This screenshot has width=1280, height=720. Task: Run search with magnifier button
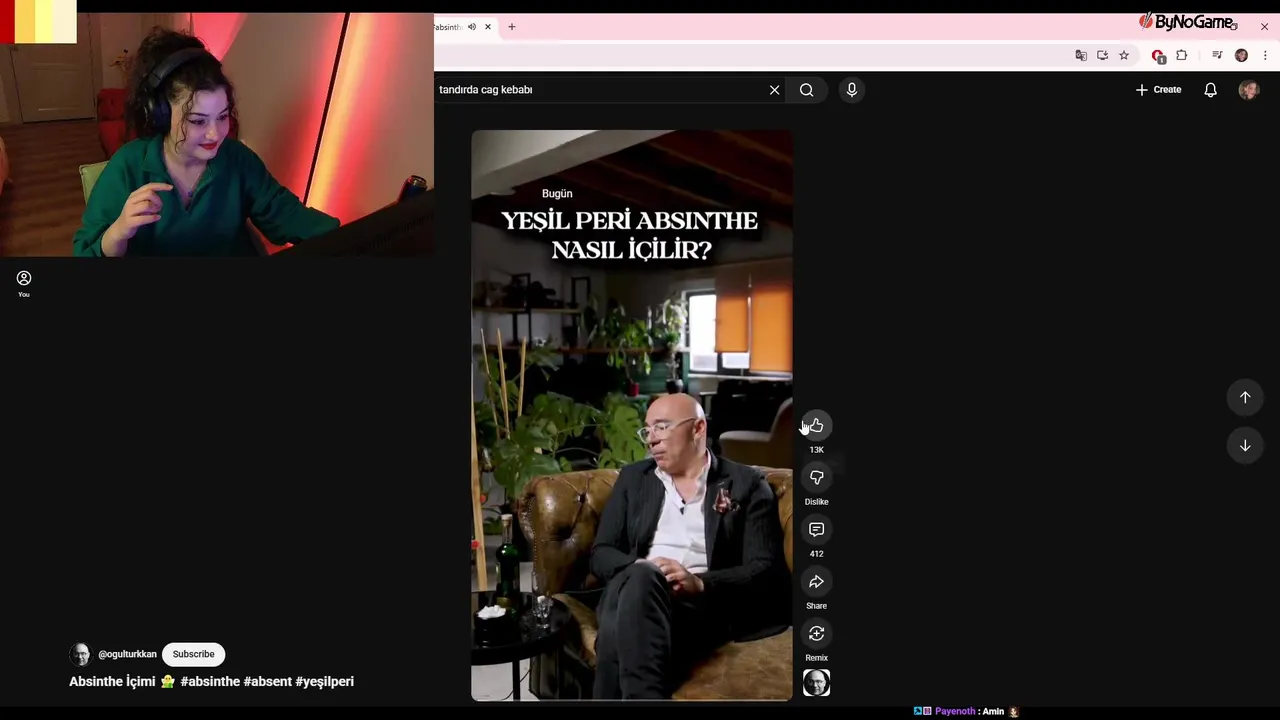click(x=807, y=90)
